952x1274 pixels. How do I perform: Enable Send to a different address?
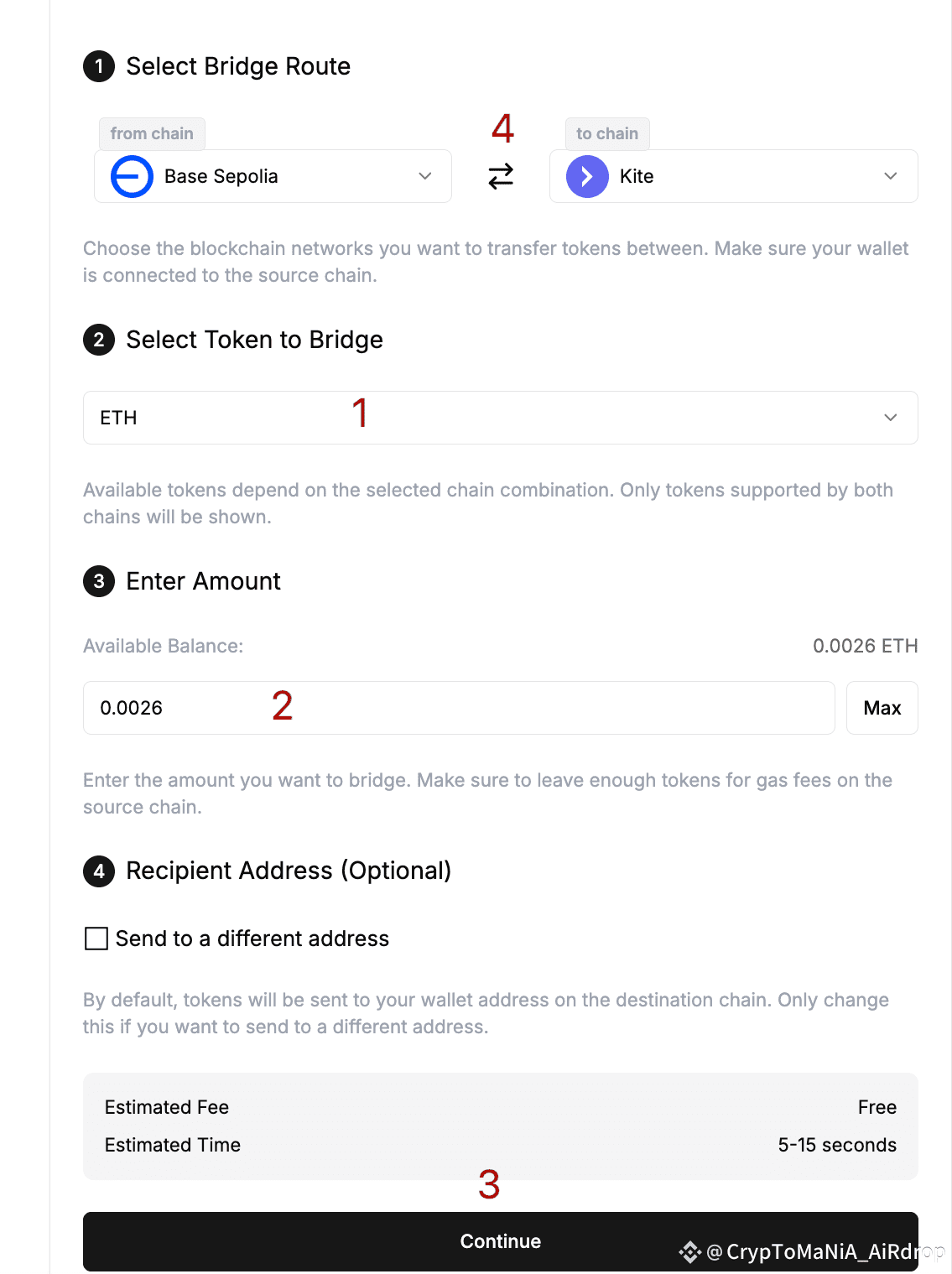[x=96, y=939]
